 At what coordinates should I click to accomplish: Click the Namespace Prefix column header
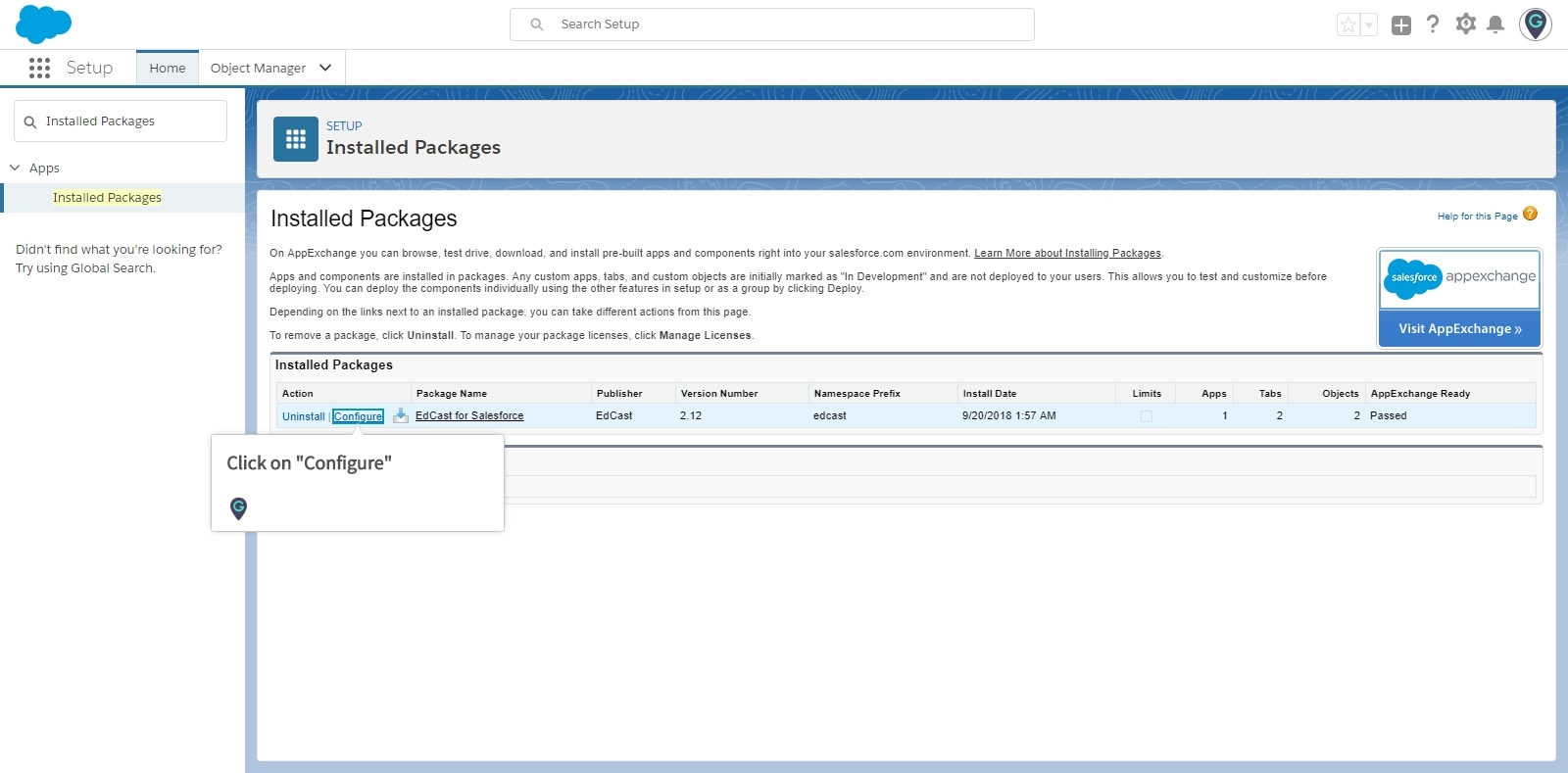[857, 393]
